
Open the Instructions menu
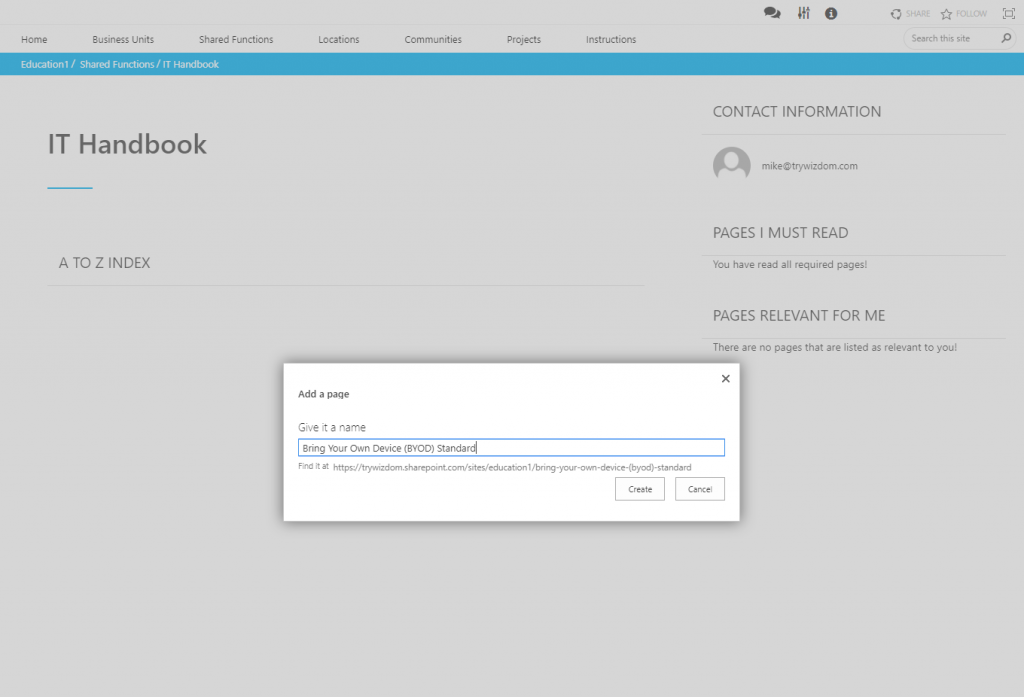pyautogui.click(x=611, y=39)
